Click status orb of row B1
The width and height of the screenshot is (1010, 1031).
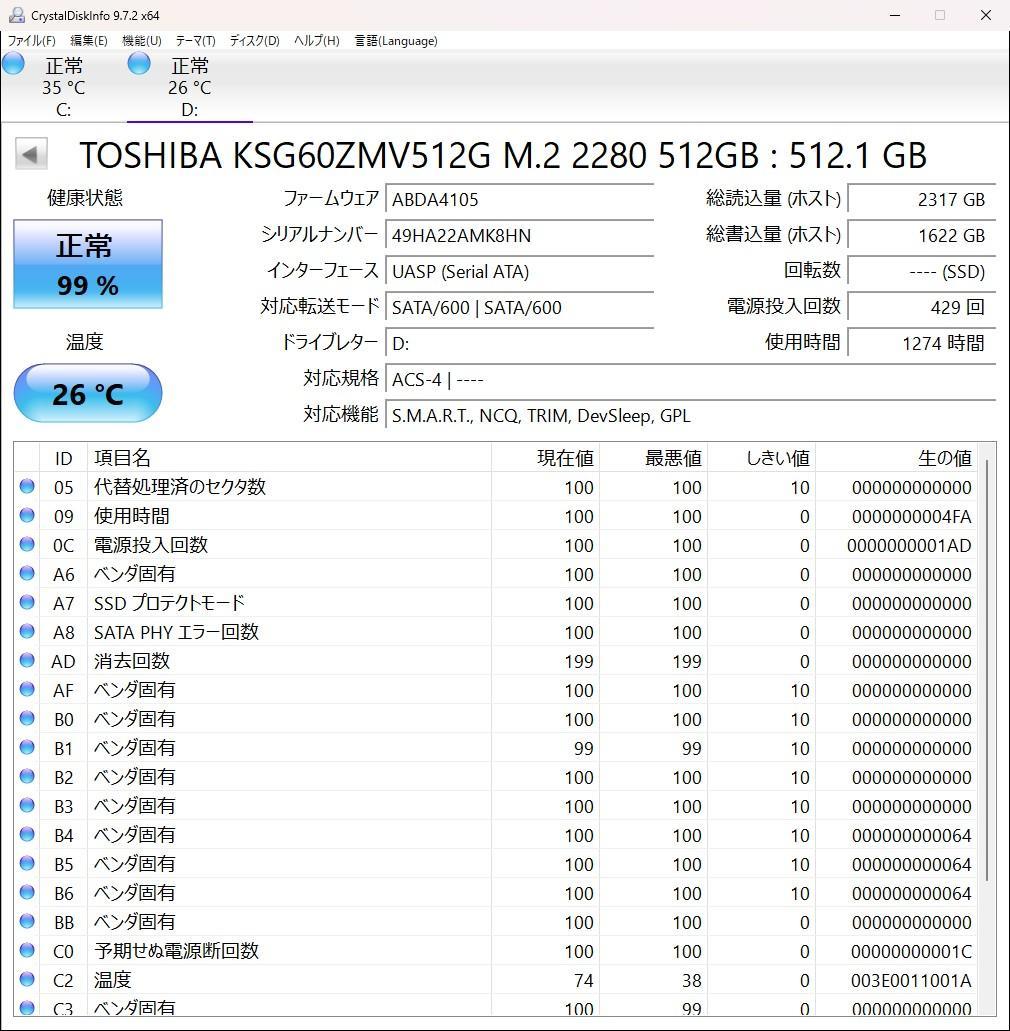27,746
